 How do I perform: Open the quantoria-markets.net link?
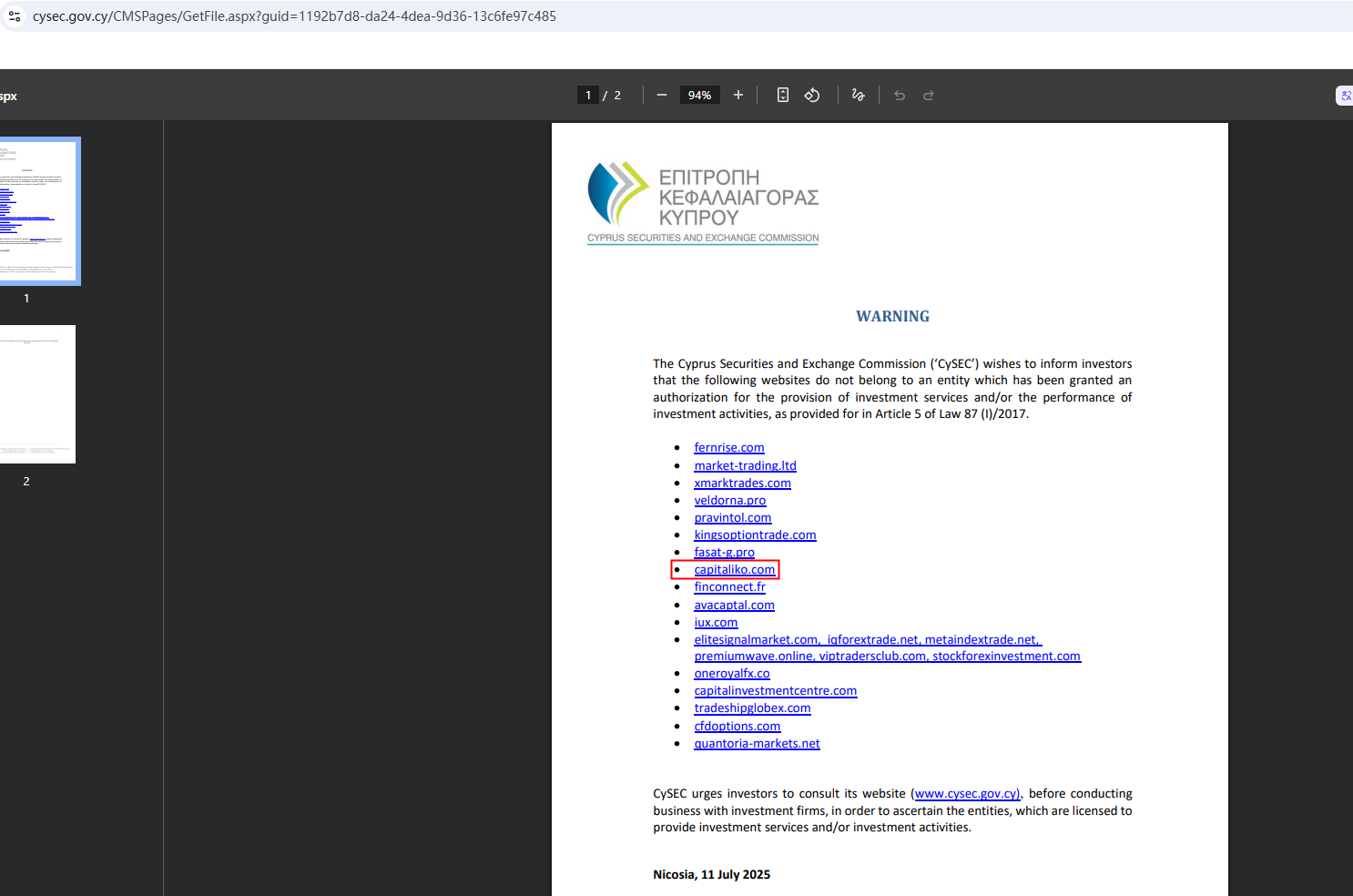(x=757, y=744)
